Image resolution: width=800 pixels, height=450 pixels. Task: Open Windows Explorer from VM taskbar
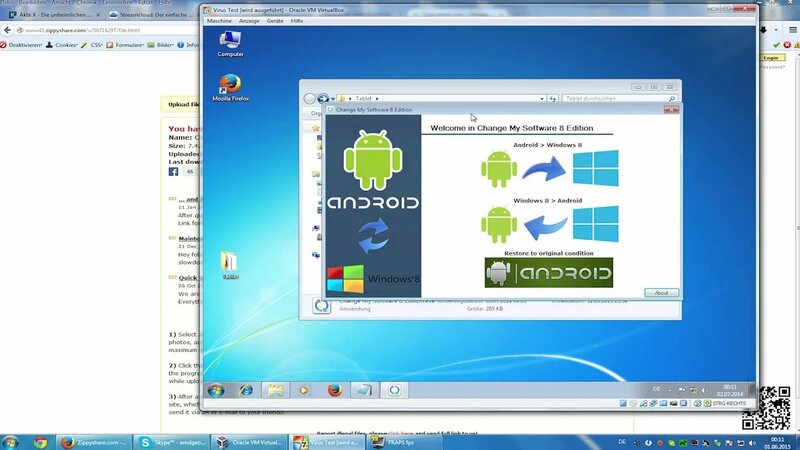tap(276, 390)
